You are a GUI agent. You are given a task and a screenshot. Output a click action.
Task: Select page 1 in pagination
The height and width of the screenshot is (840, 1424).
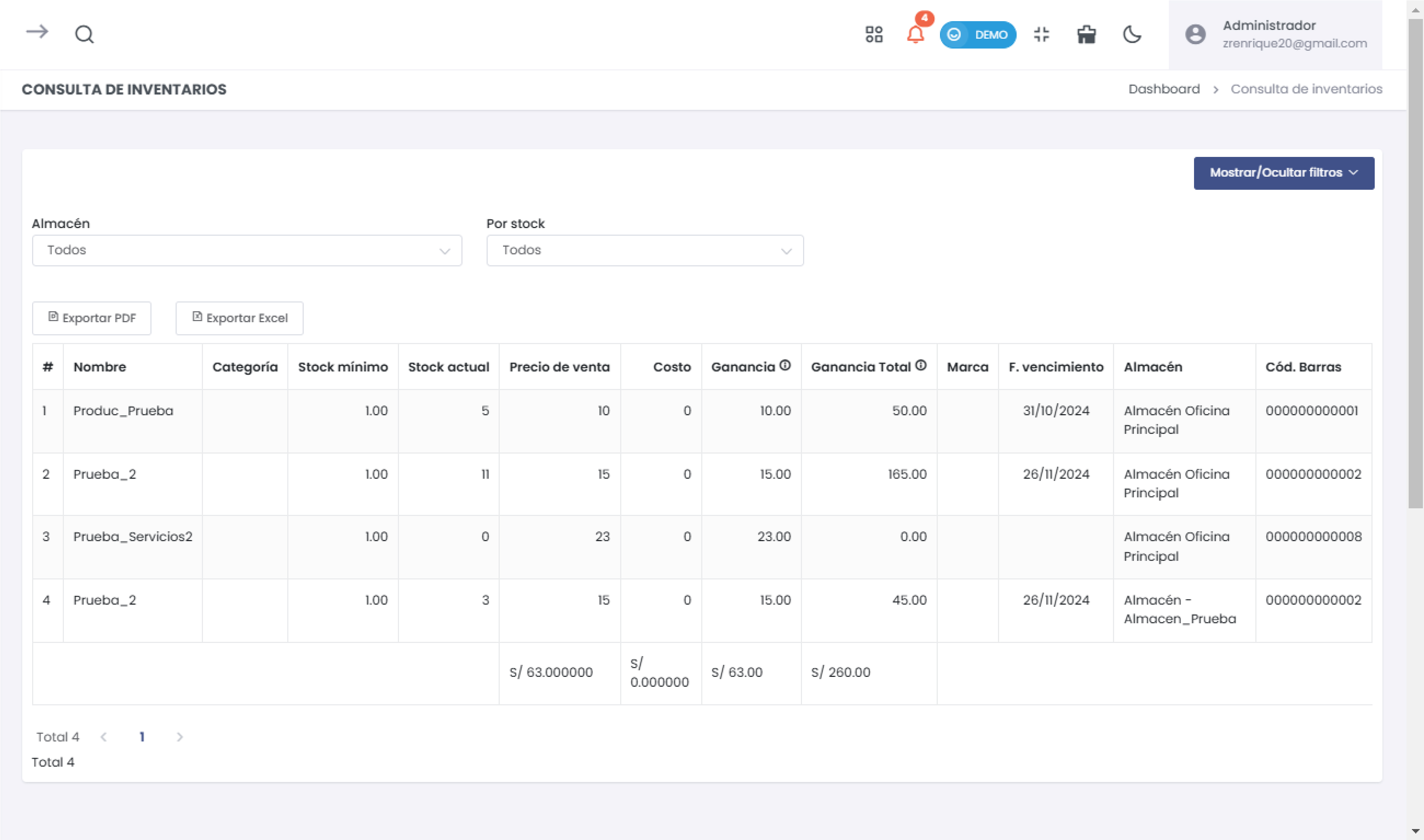pos(142,737)
